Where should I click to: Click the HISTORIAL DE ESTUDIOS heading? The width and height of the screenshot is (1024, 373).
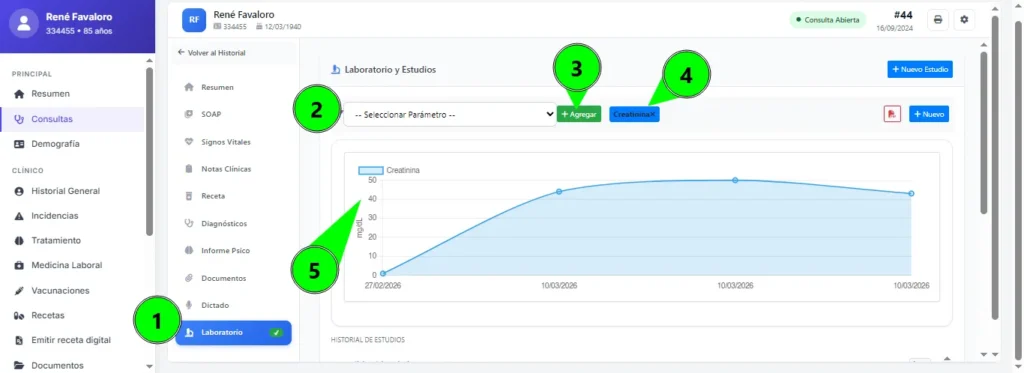coord(368,340)
